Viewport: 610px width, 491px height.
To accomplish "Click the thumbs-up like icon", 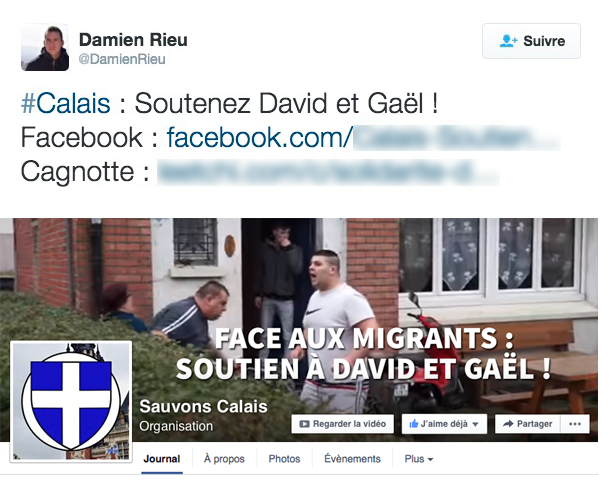I will (x=414, y=424).
